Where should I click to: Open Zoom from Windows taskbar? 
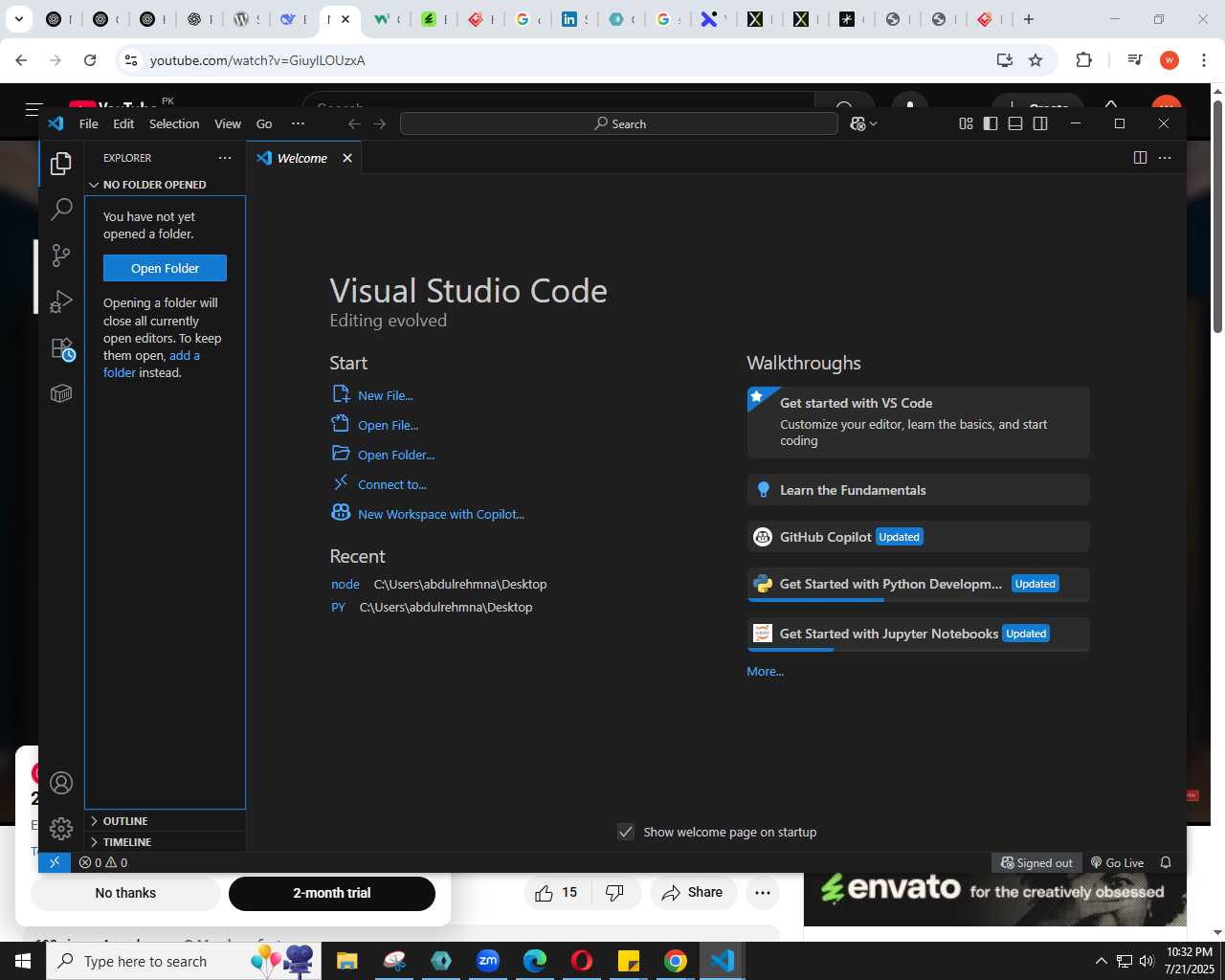[x=488, y=961]
